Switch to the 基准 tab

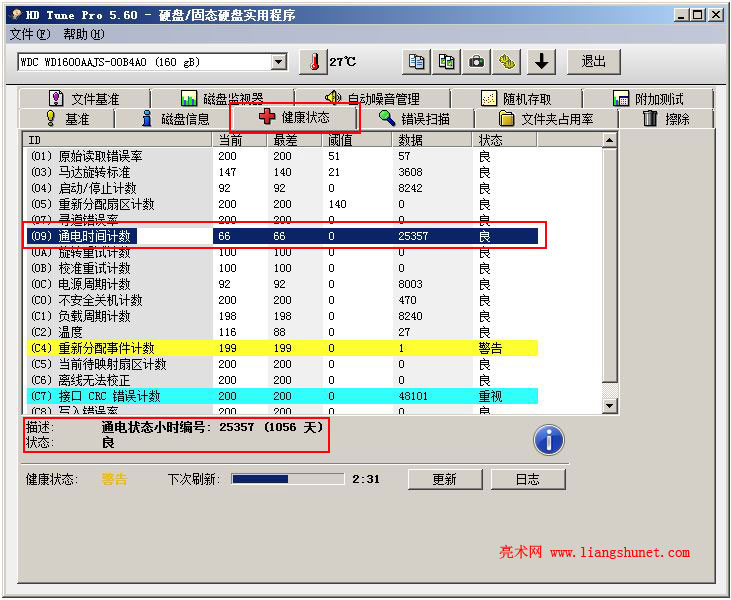click(67, 119)
